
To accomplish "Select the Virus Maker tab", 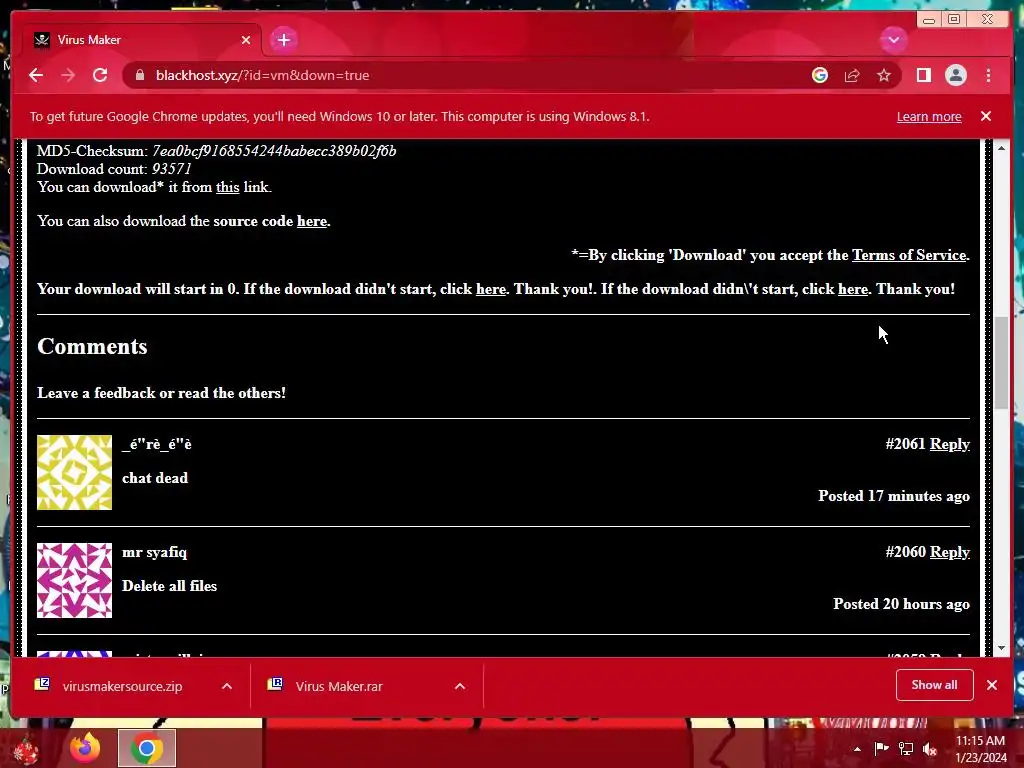I will click(142, 40).
